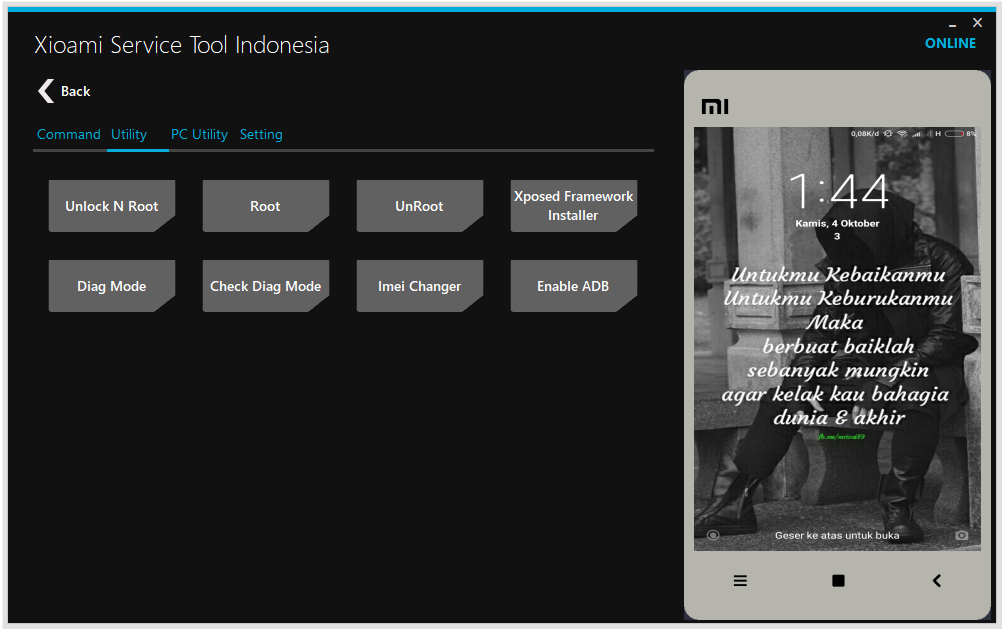Click Check Diag Mode
Viewport: 1004px width, 632px height.
tap(266, 286)
